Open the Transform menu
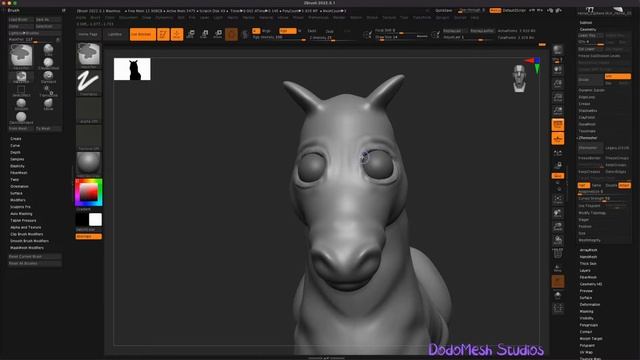The width and height of the screenshot is (640, 360). 422,18
